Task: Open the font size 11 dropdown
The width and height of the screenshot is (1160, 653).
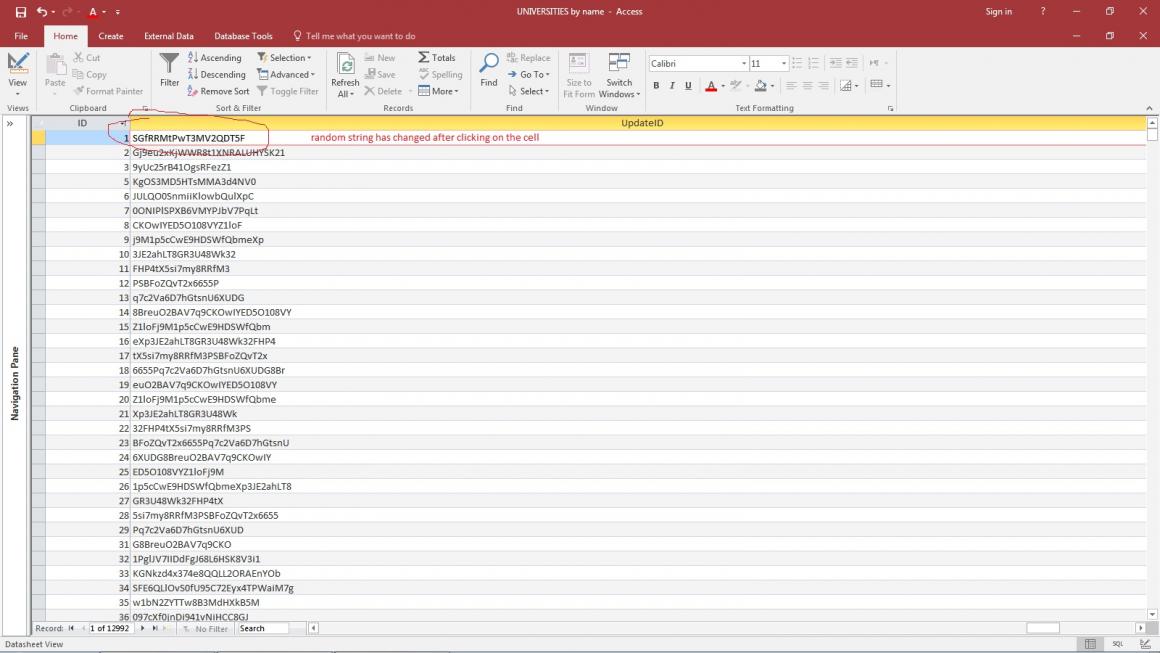Action: point(784,64)
